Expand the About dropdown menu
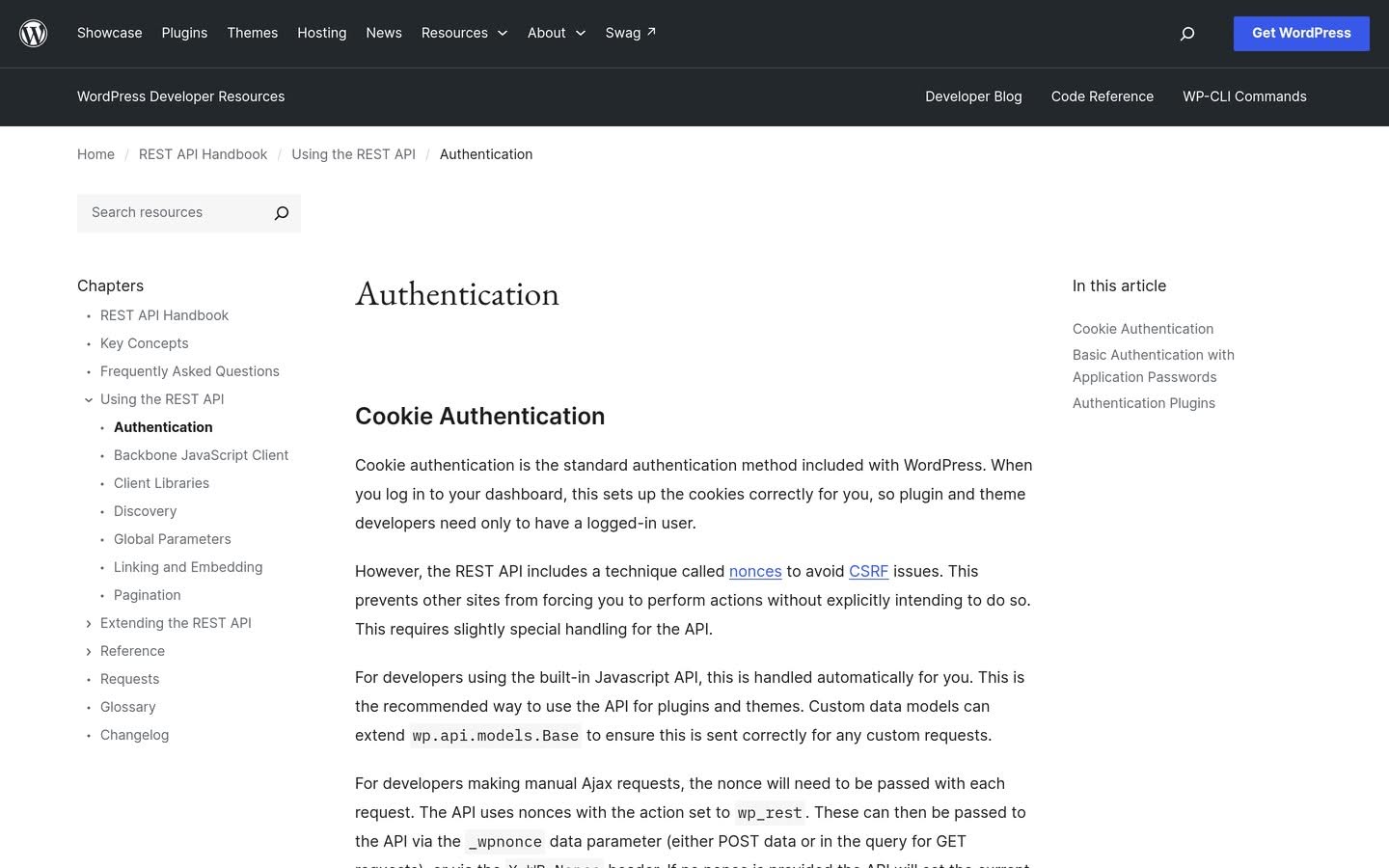1389x868 pixels. 557,33
